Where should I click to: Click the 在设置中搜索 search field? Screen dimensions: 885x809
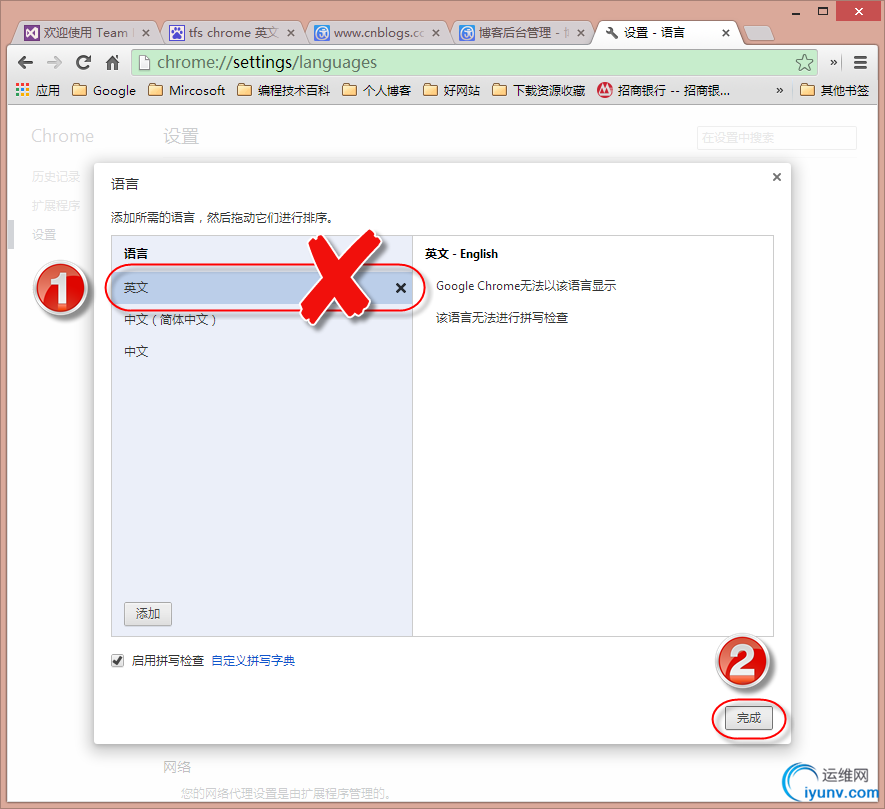click(777, 138)
